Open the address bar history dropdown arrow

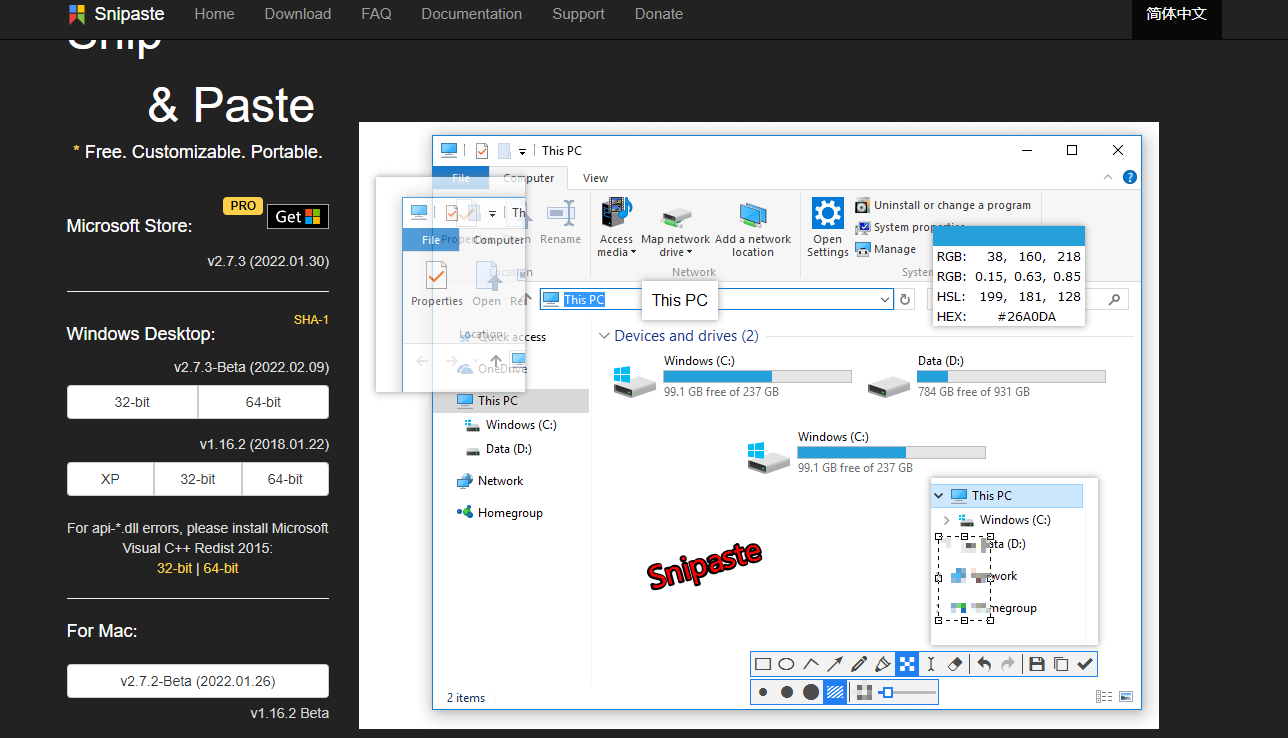884,299
